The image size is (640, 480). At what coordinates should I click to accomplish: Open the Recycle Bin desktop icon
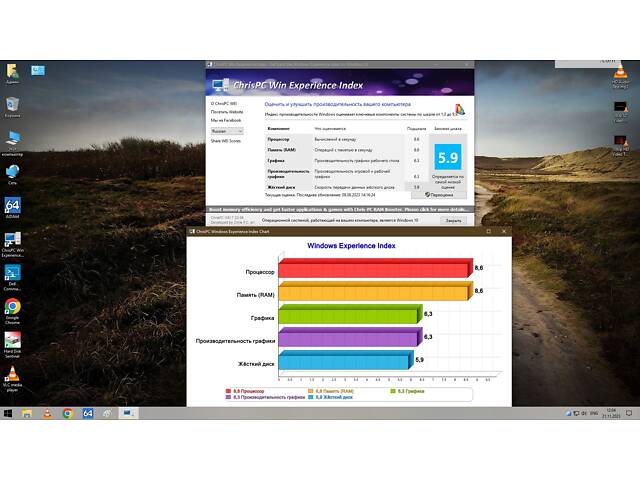click(12, 107)
